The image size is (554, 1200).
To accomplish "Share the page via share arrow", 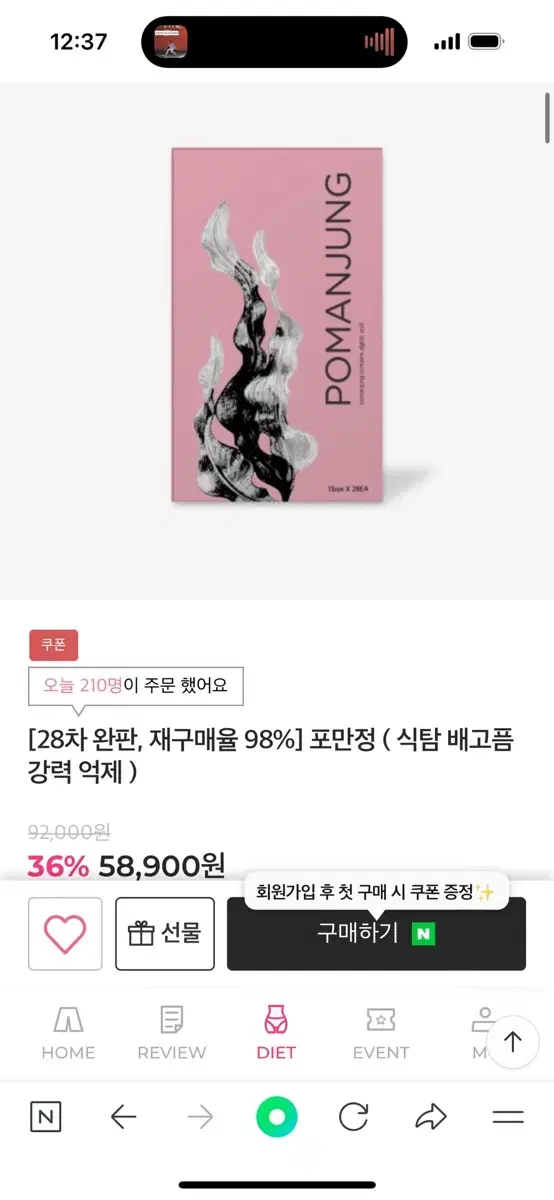I will [x=431, y=1117].
